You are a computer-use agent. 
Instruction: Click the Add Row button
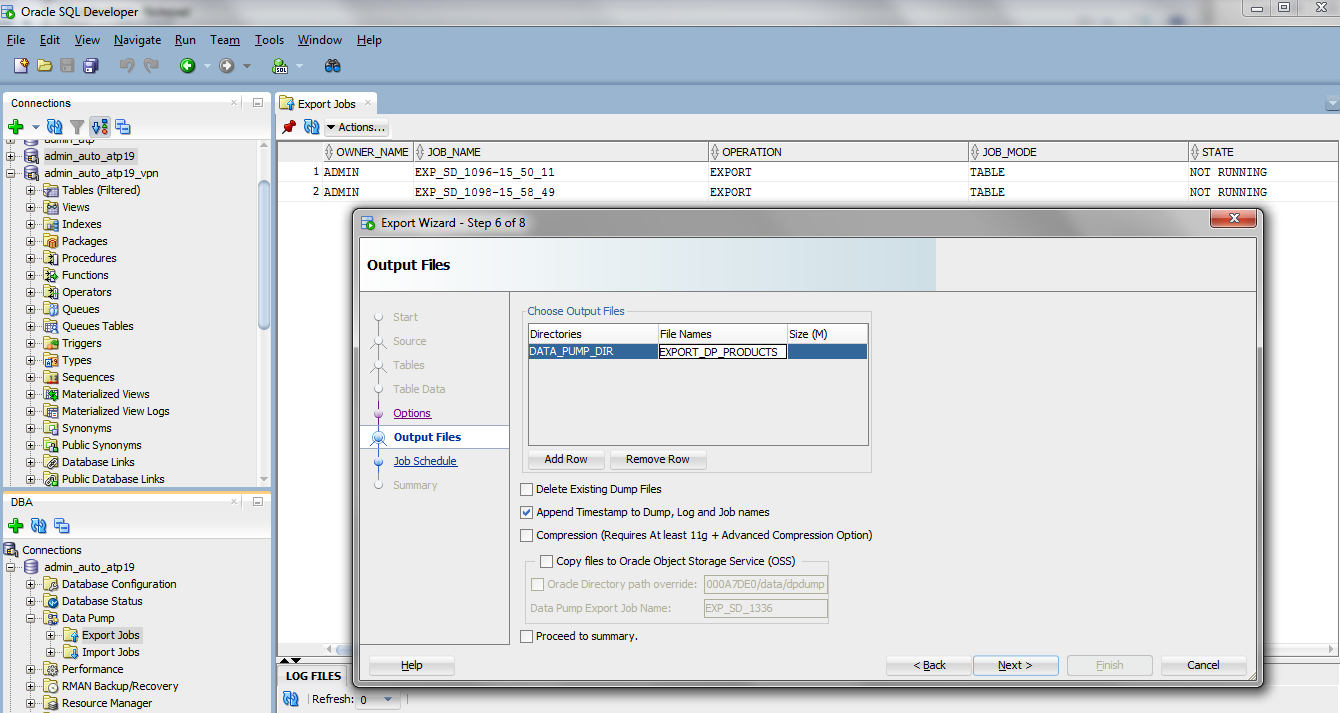coord(566,460)
